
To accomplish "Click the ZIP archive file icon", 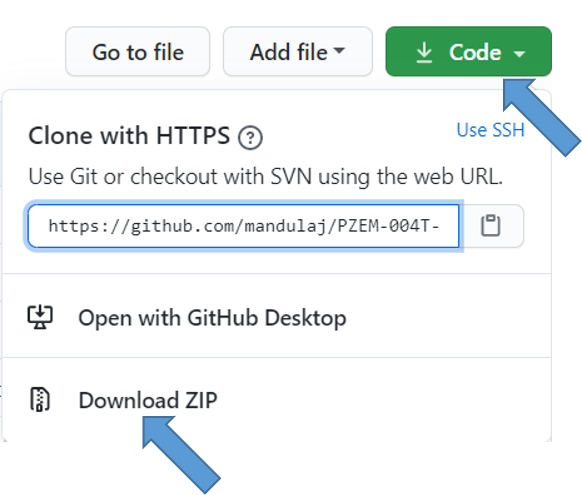I will pyautogui.click(x=40, y=399).
